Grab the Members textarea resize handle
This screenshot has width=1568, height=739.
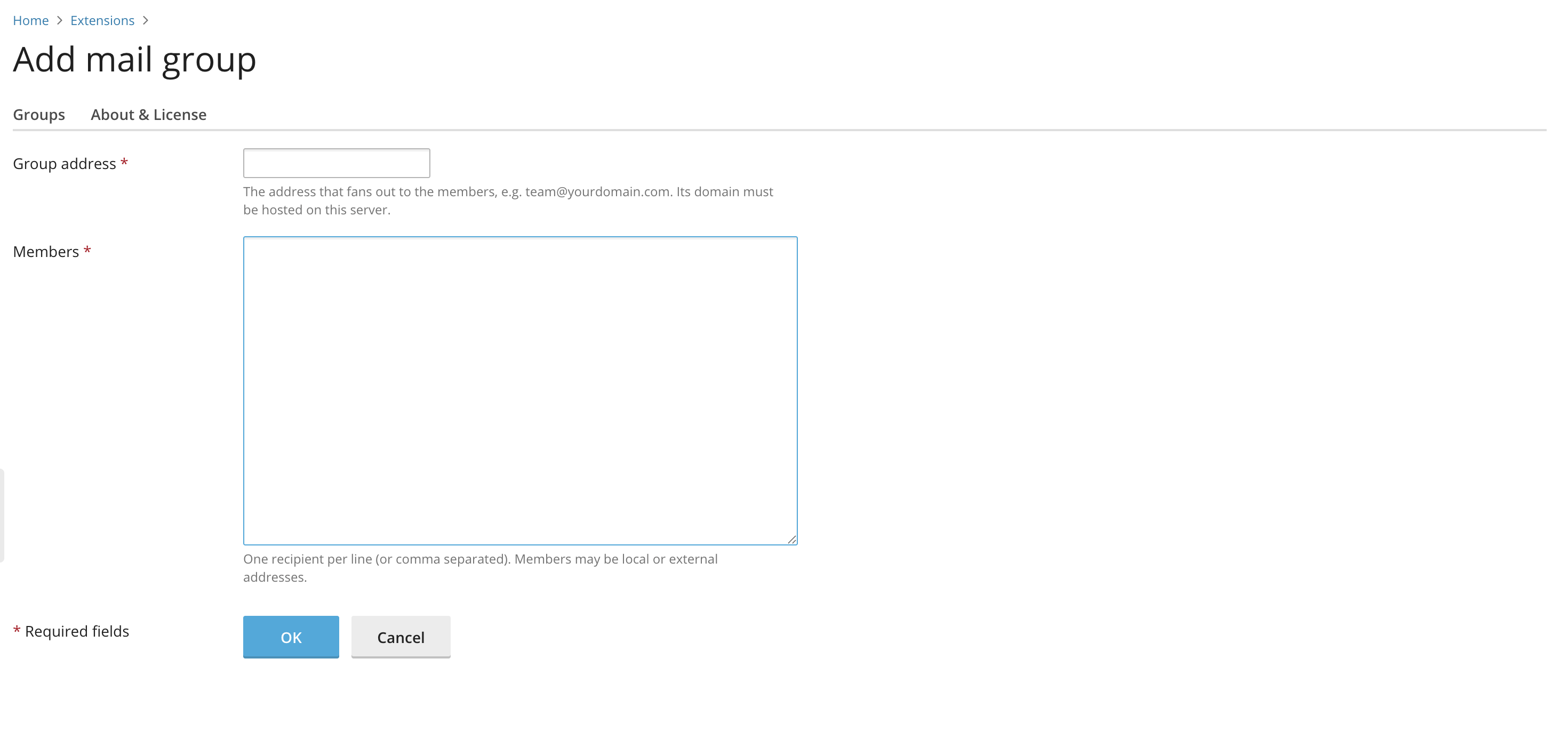(x=791, y=539)
